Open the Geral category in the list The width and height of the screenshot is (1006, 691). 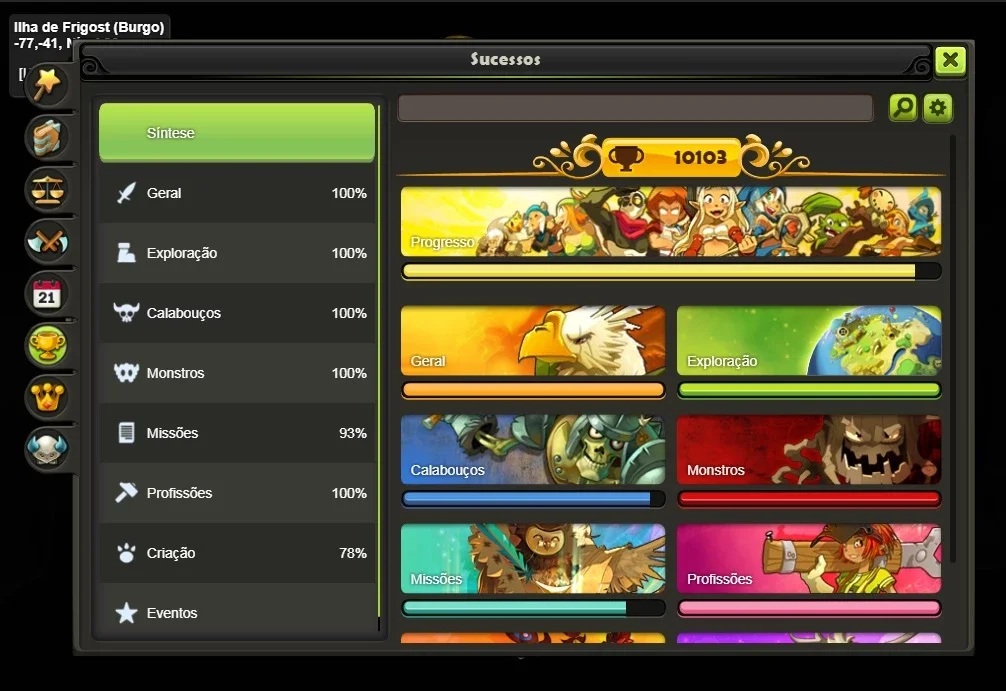[237, 192]
